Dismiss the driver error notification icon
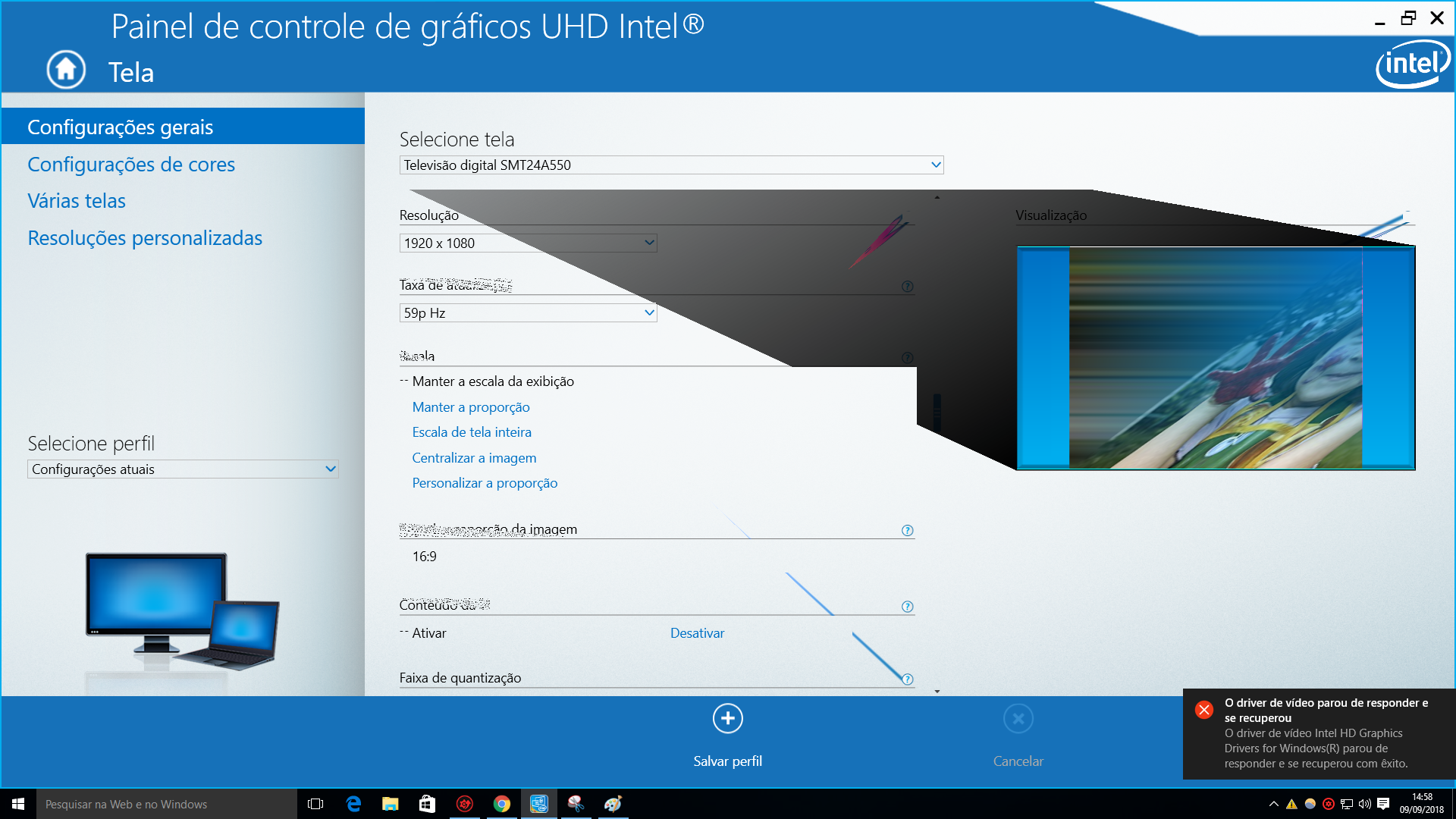The image size is (1456, 819). tap(1203, 709)
